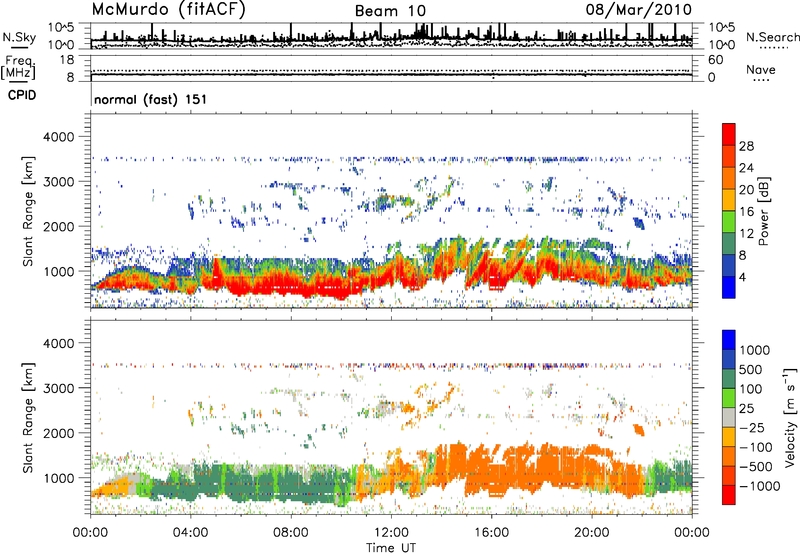Click the red backscatter band near 08:00

pyautogui.click(x=291, y=285)
